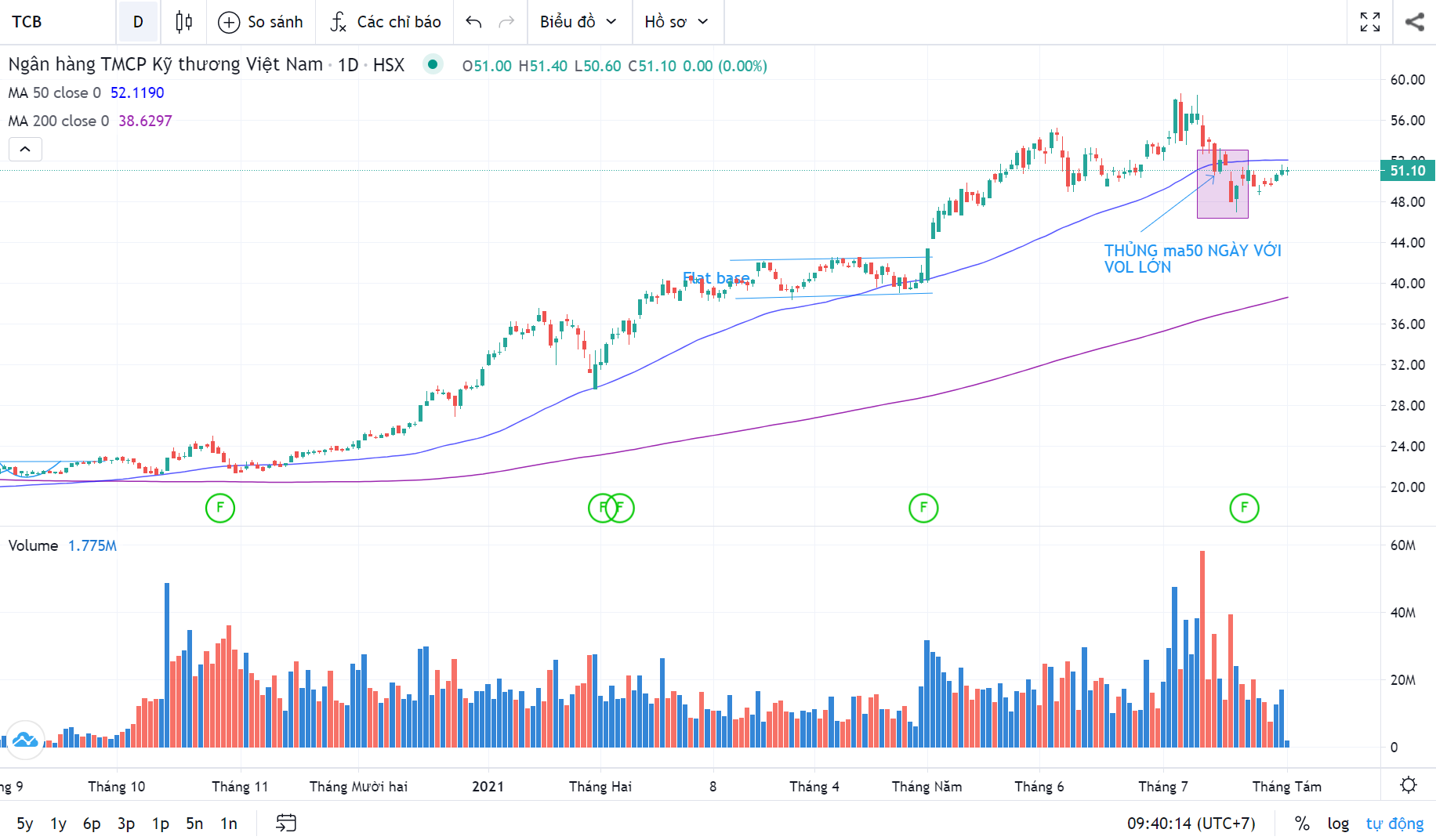Toggle the log scale mode
The height and width of the screenshot is (840, 1436).
1338,823
